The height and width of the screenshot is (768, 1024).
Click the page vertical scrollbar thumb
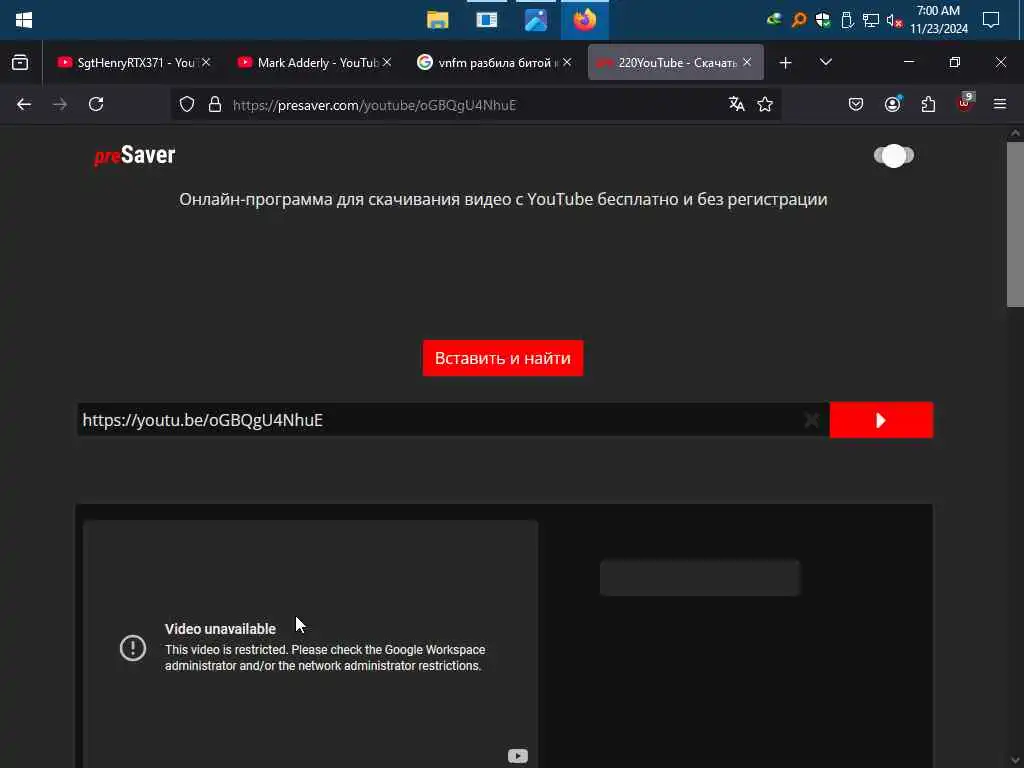click(x=1015, y=224)
